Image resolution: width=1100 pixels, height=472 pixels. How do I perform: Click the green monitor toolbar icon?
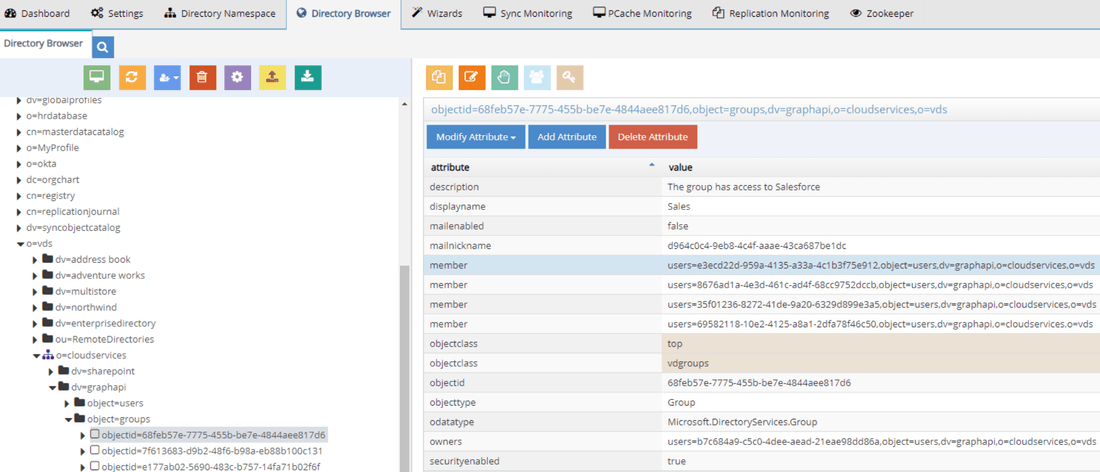[x=97, y=77]
